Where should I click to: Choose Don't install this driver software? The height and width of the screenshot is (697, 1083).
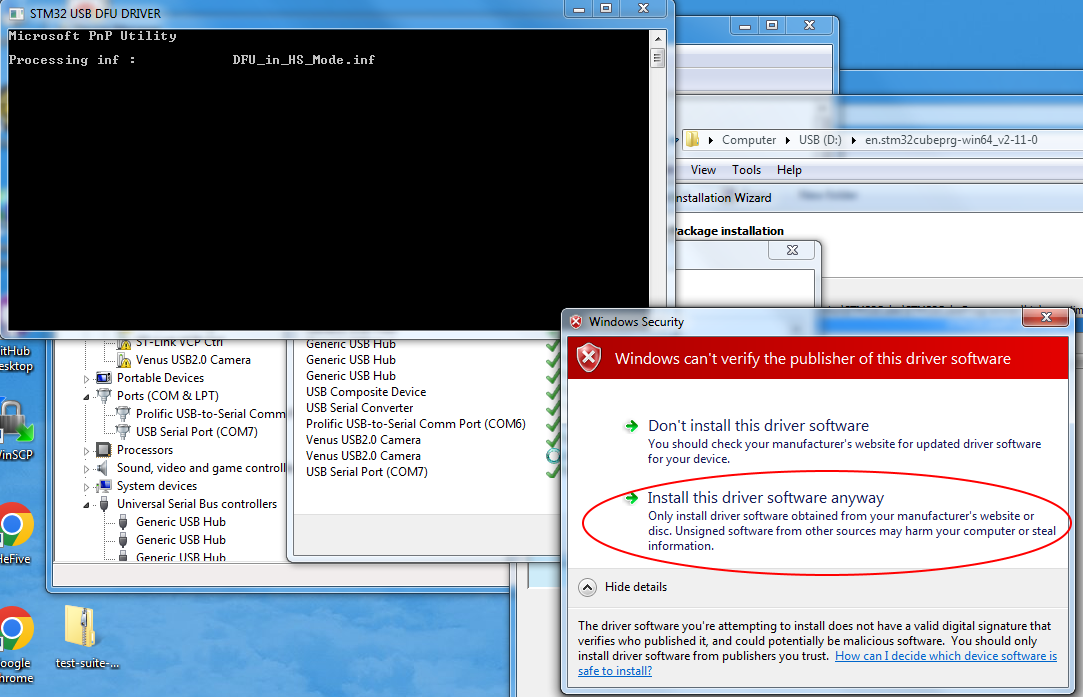pos(758,426)
